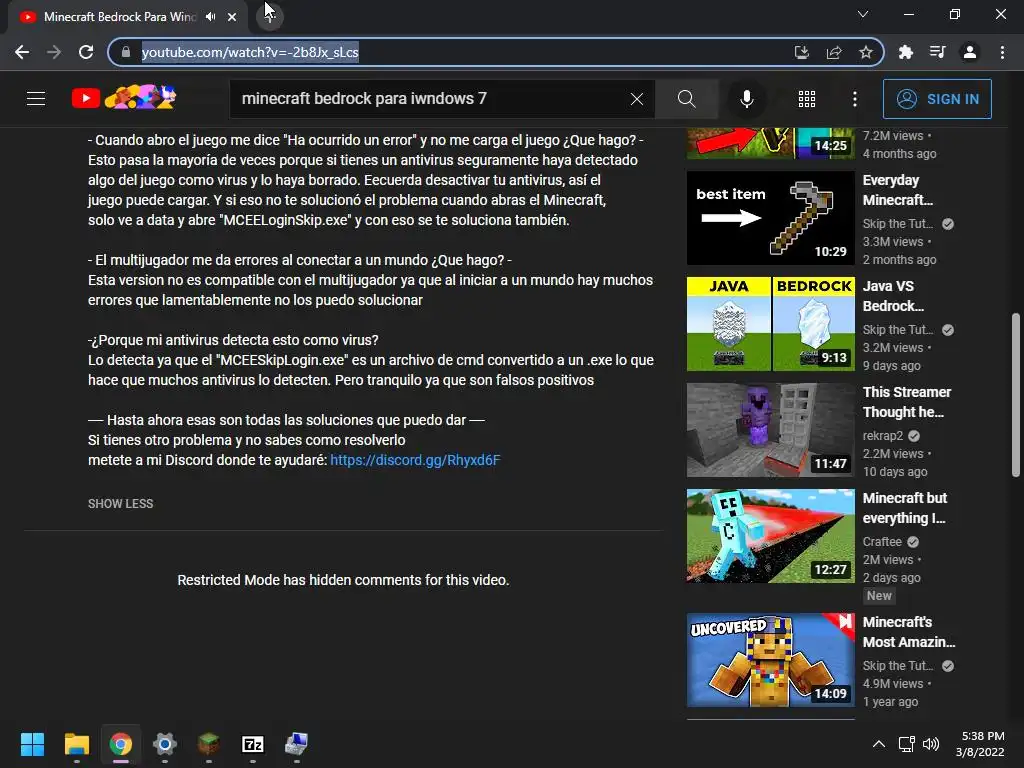Image resolution: width=1024 pixels, height=768 pixels.
Task: Click the SIGN IN button
Action: click(937, 99)
